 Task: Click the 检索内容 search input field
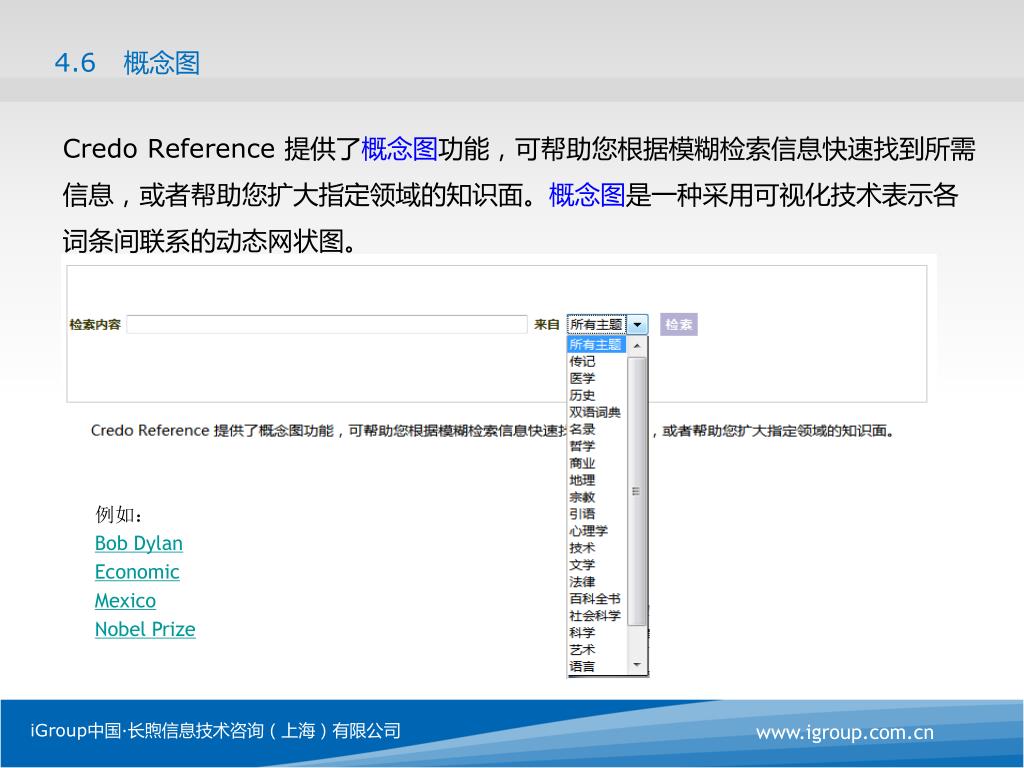tap(327, 325)
